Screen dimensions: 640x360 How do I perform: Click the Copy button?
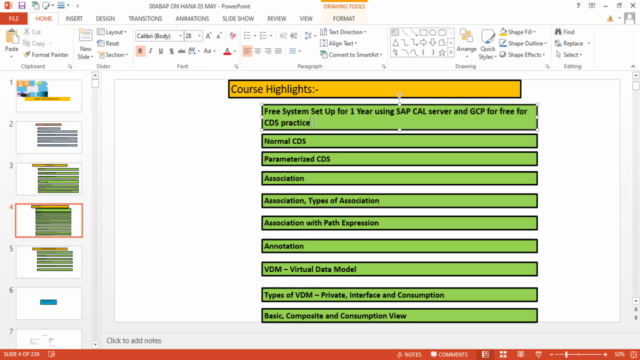pos(34,43)
